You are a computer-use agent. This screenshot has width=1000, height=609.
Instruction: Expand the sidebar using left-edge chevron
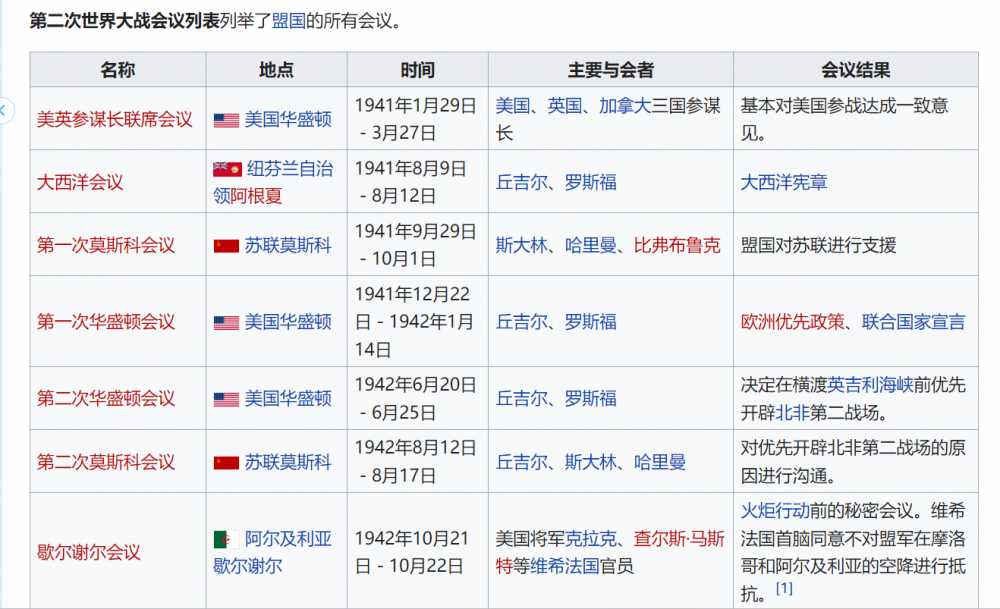(4, 110)
